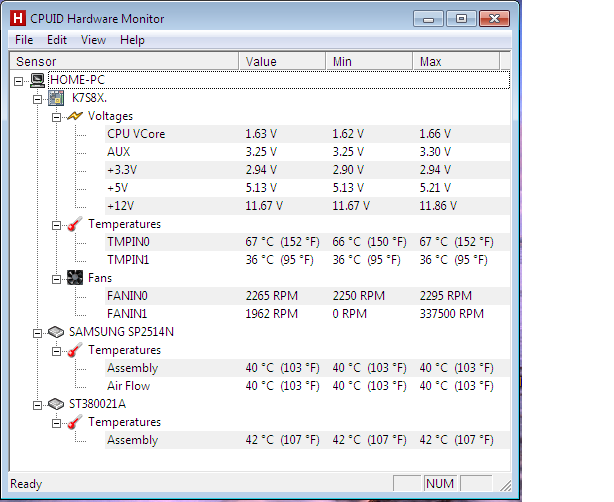Maximize the Hardware Monitor window
Image resolution: width=614 pixels, height=502 pixels.
461,19
